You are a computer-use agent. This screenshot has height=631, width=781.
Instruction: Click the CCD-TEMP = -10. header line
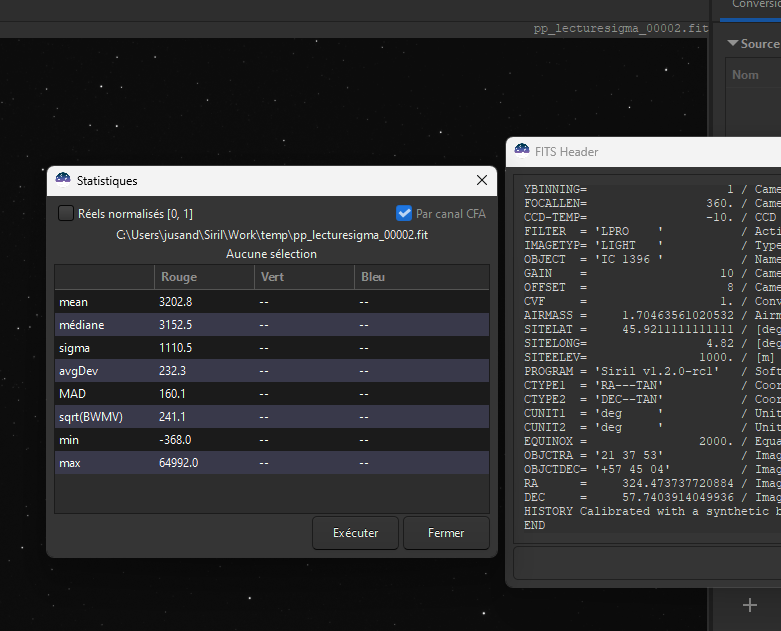coord(652,217)
